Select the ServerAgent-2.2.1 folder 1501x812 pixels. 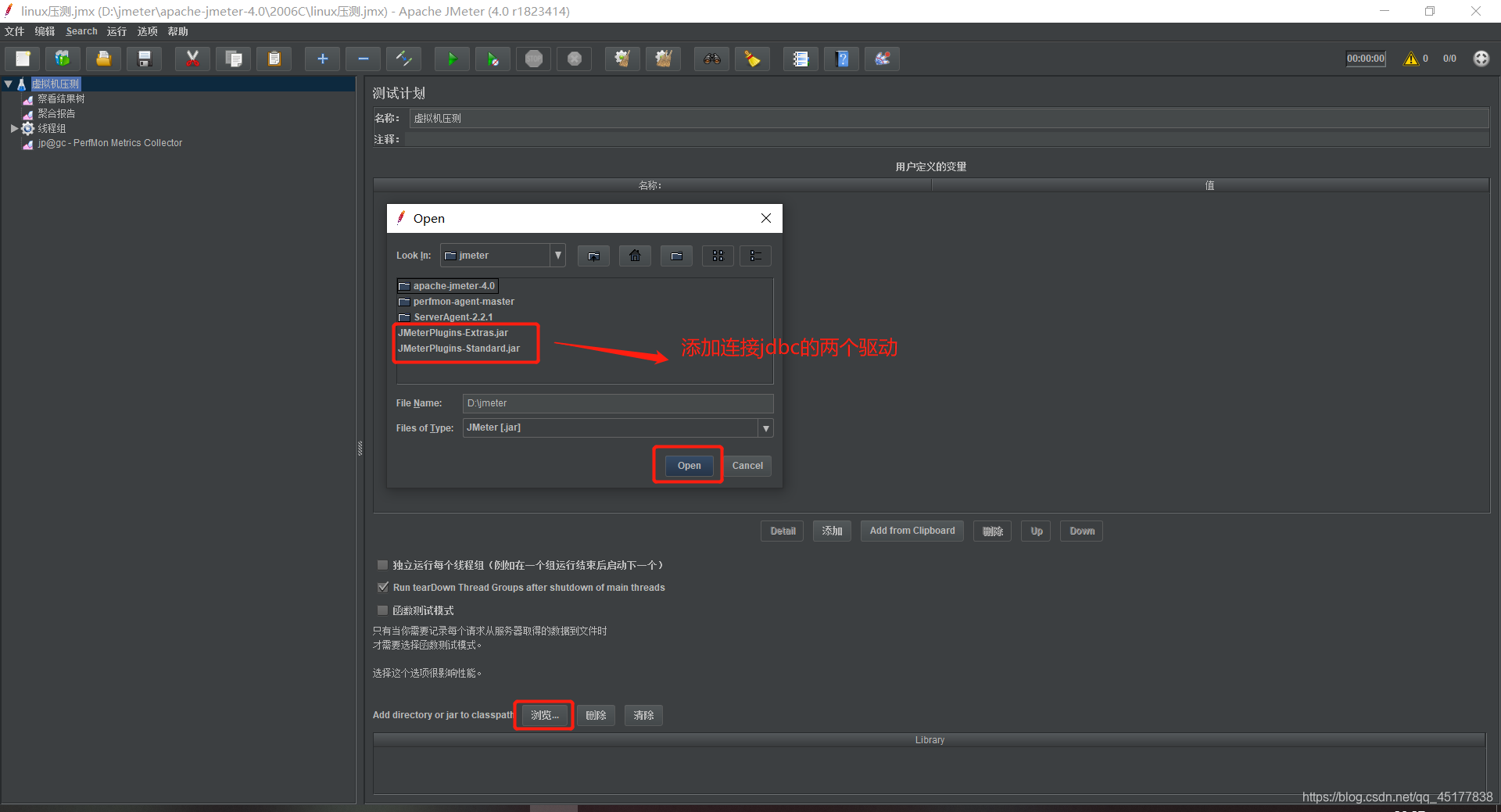(x=446, y=317)
